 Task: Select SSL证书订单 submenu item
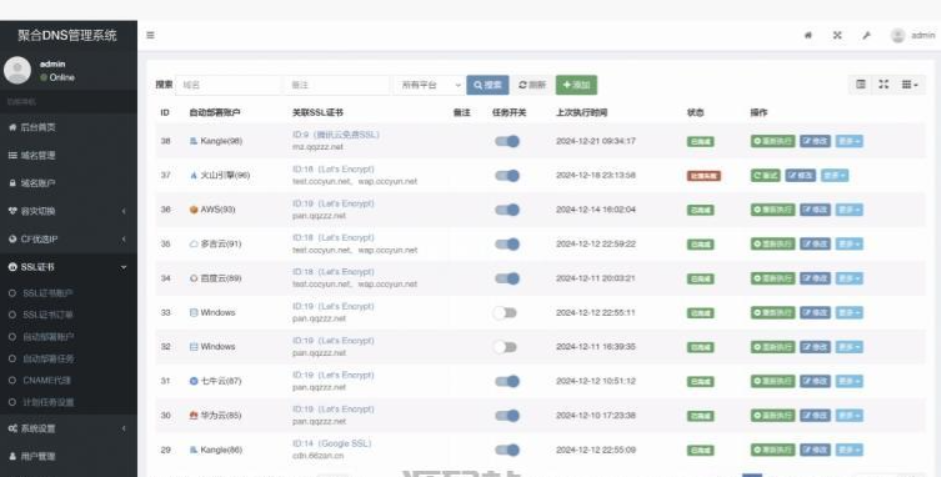click(68, 315)
